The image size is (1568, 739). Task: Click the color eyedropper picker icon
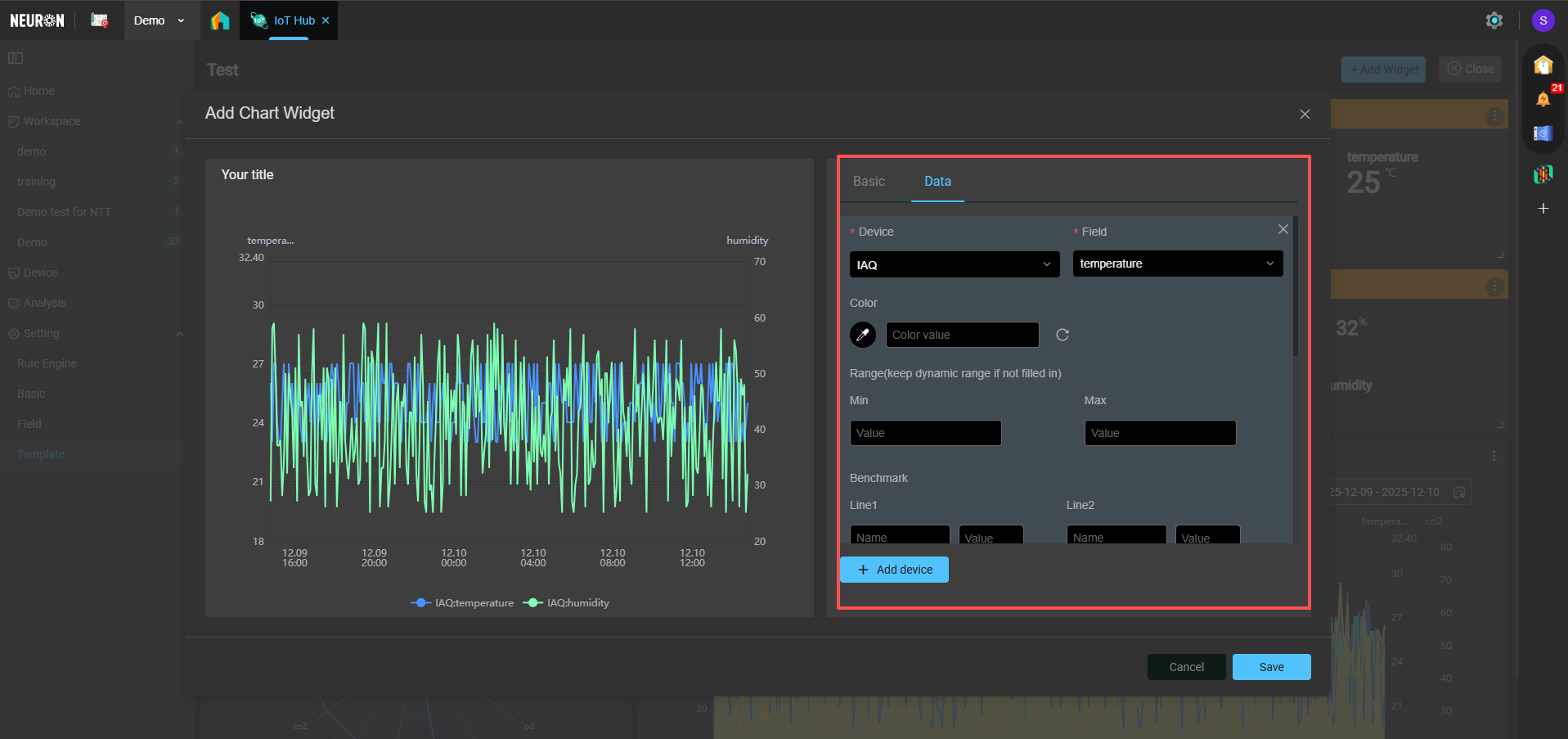tap(862, 335)
